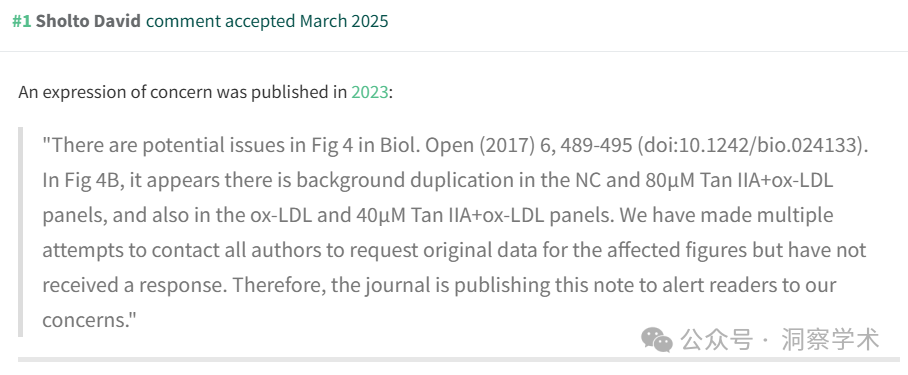Click the doi:10.1242/bio.024133 text
This screenshot has width=908, height=375.
(751, 146)
